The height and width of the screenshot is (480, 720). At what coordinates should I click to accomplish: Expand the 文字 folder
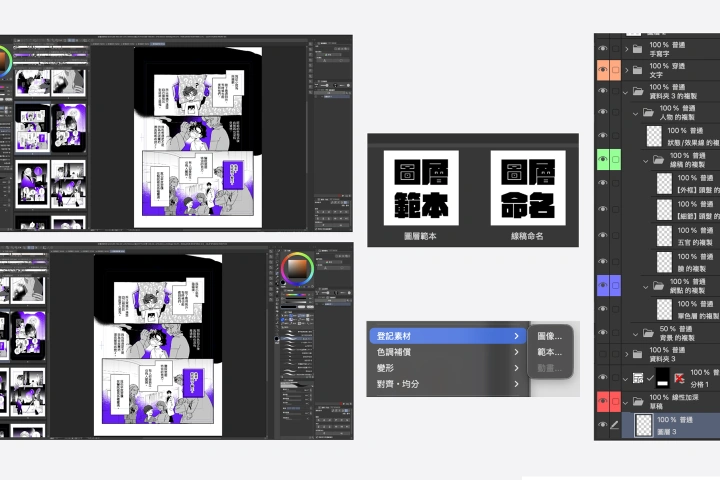click(x=626, y=70)
